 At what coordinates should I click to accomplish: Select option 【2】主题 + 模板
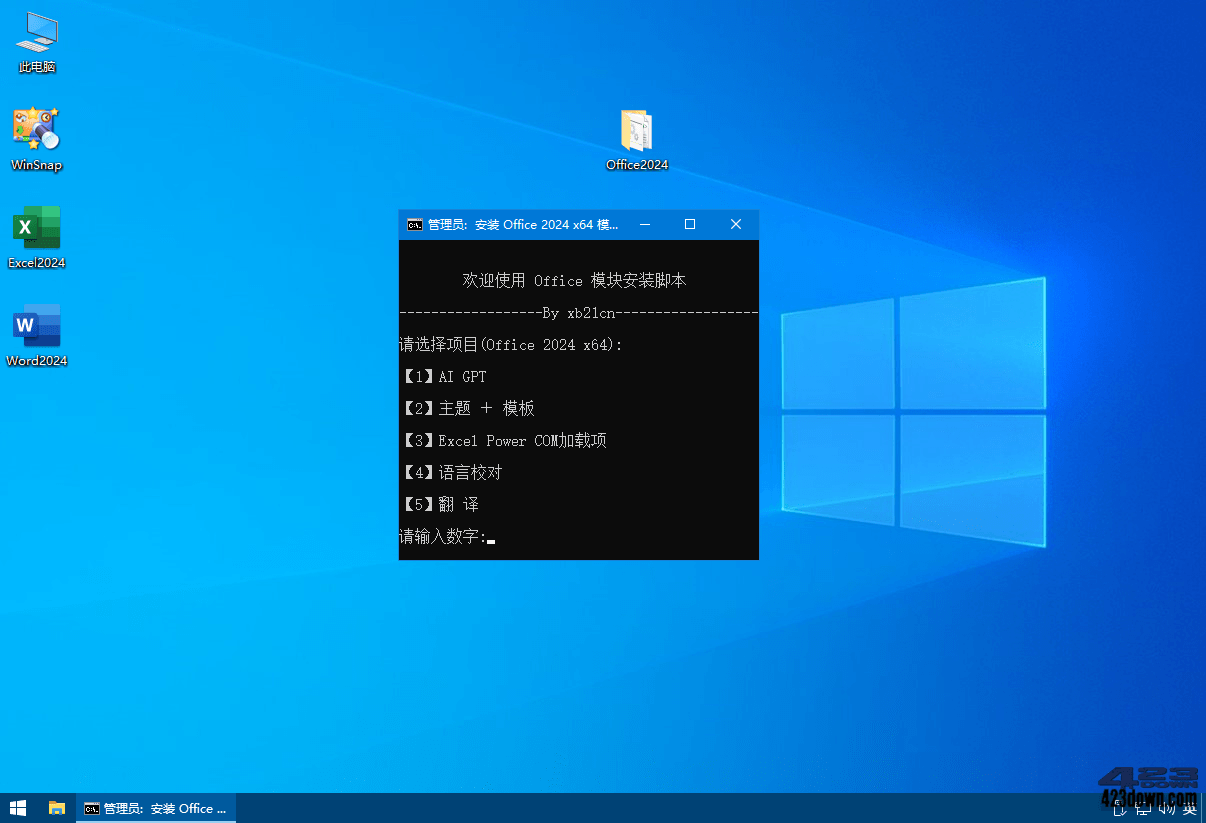pyautogui.click(x=468, y=408)
